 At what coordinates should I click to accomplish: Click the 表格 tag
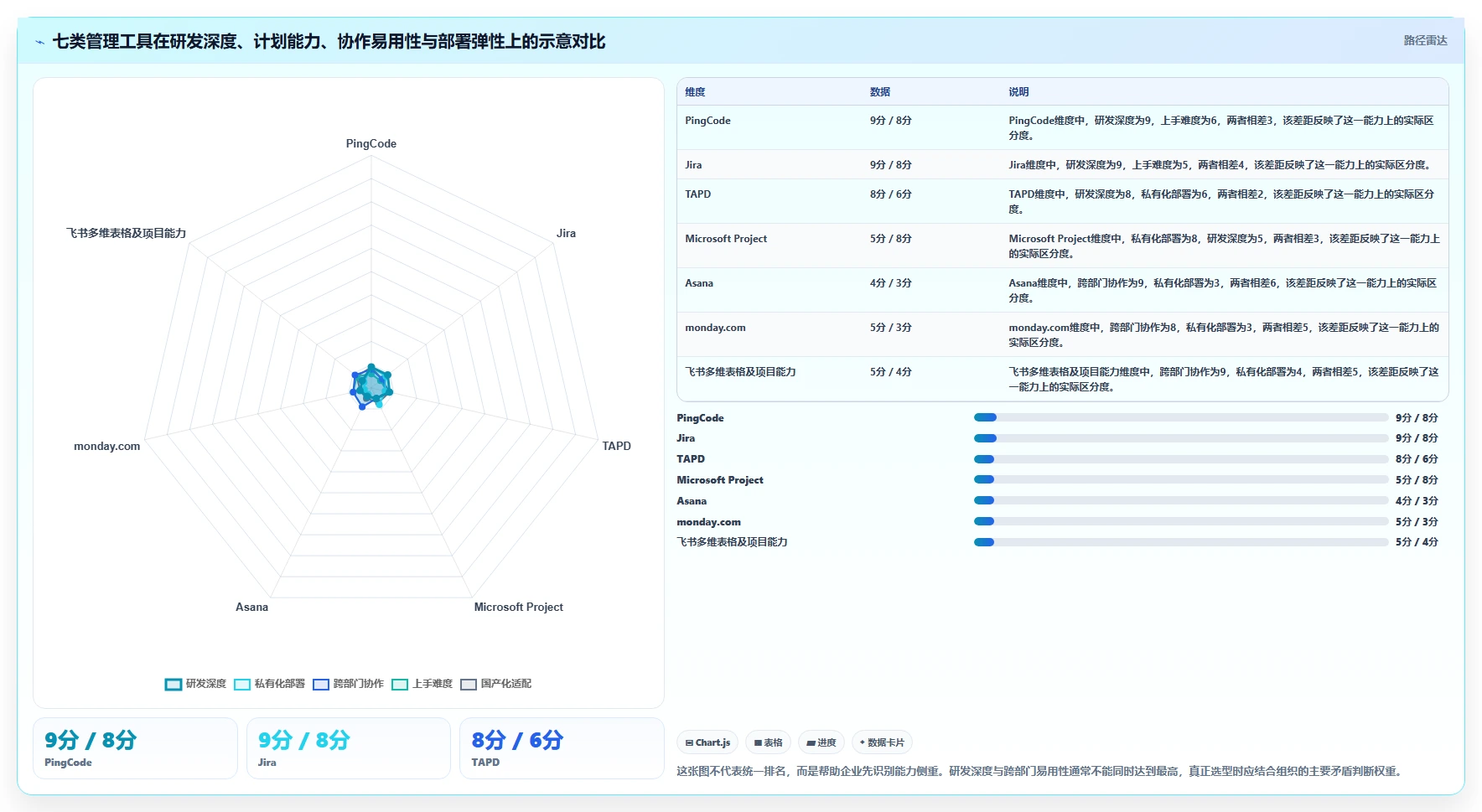(x=768, y=742)
